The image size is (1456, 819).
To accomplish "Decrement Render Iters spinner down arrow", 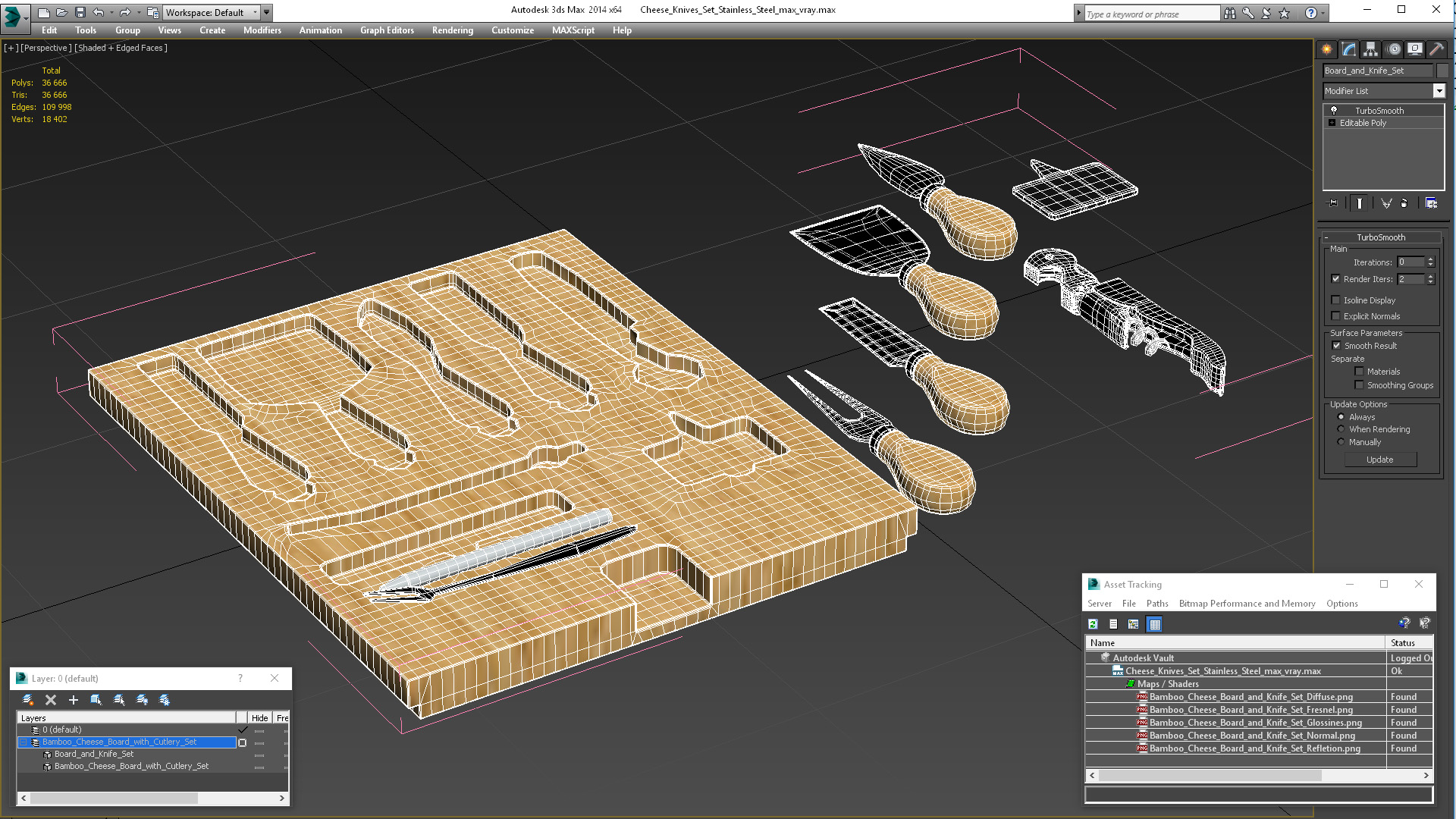I will 1431,281.
